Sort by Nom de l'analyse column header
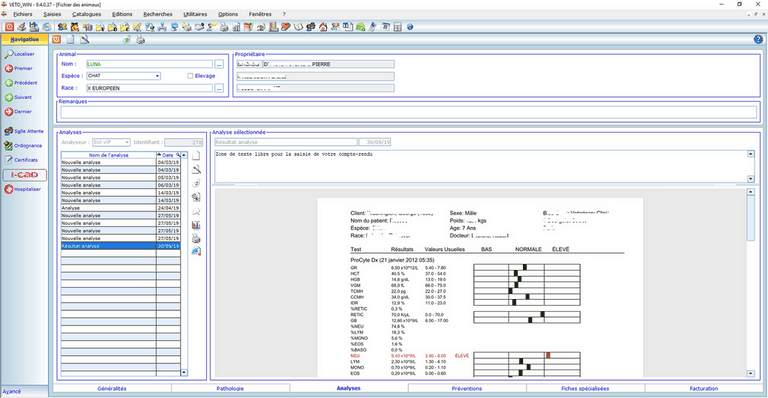Screen dimensions: 768x398 click(108, 155)
